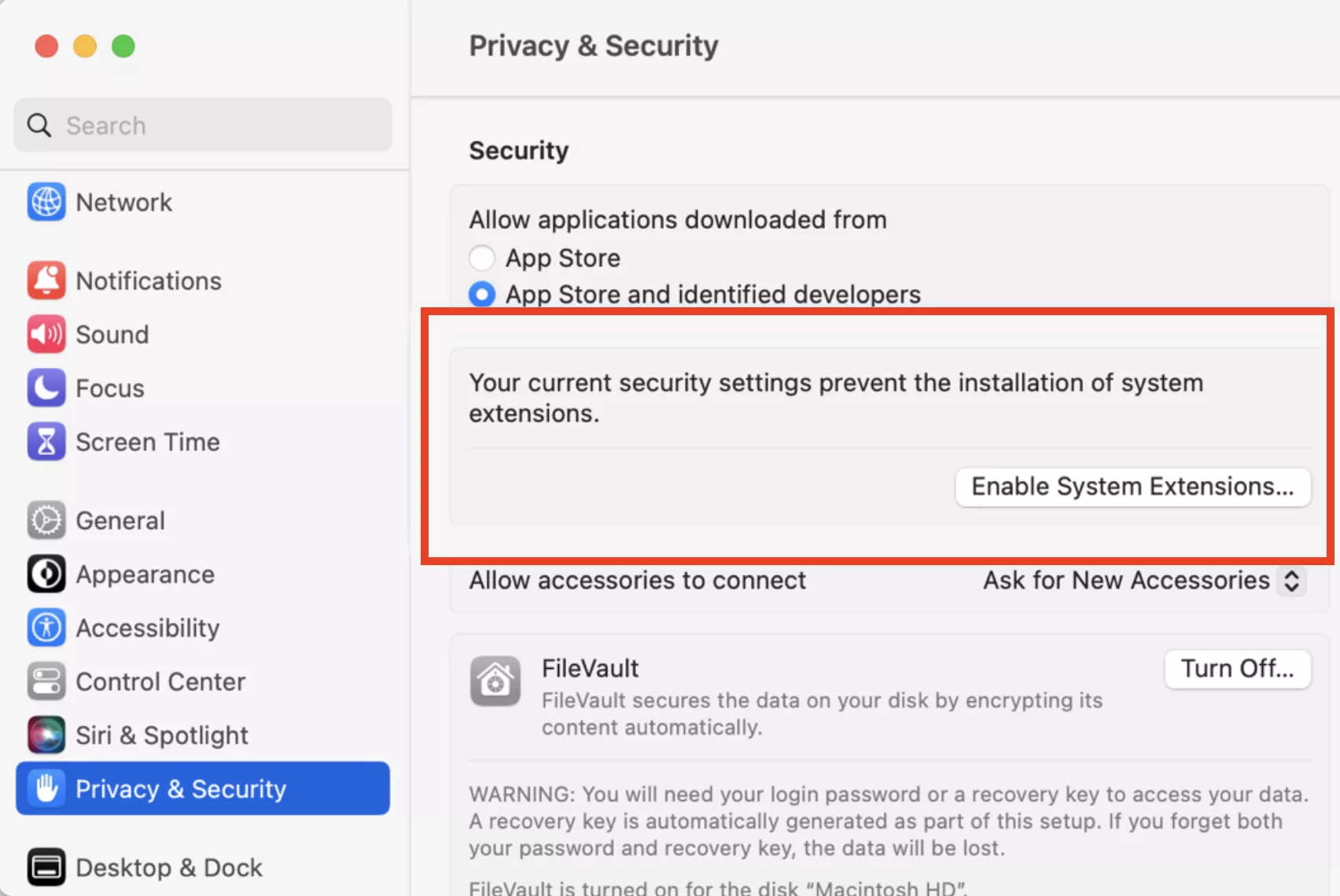The image size is (1340, 896).
Task: Click the Appearance icon in sidebar
Action: [46, 574]
